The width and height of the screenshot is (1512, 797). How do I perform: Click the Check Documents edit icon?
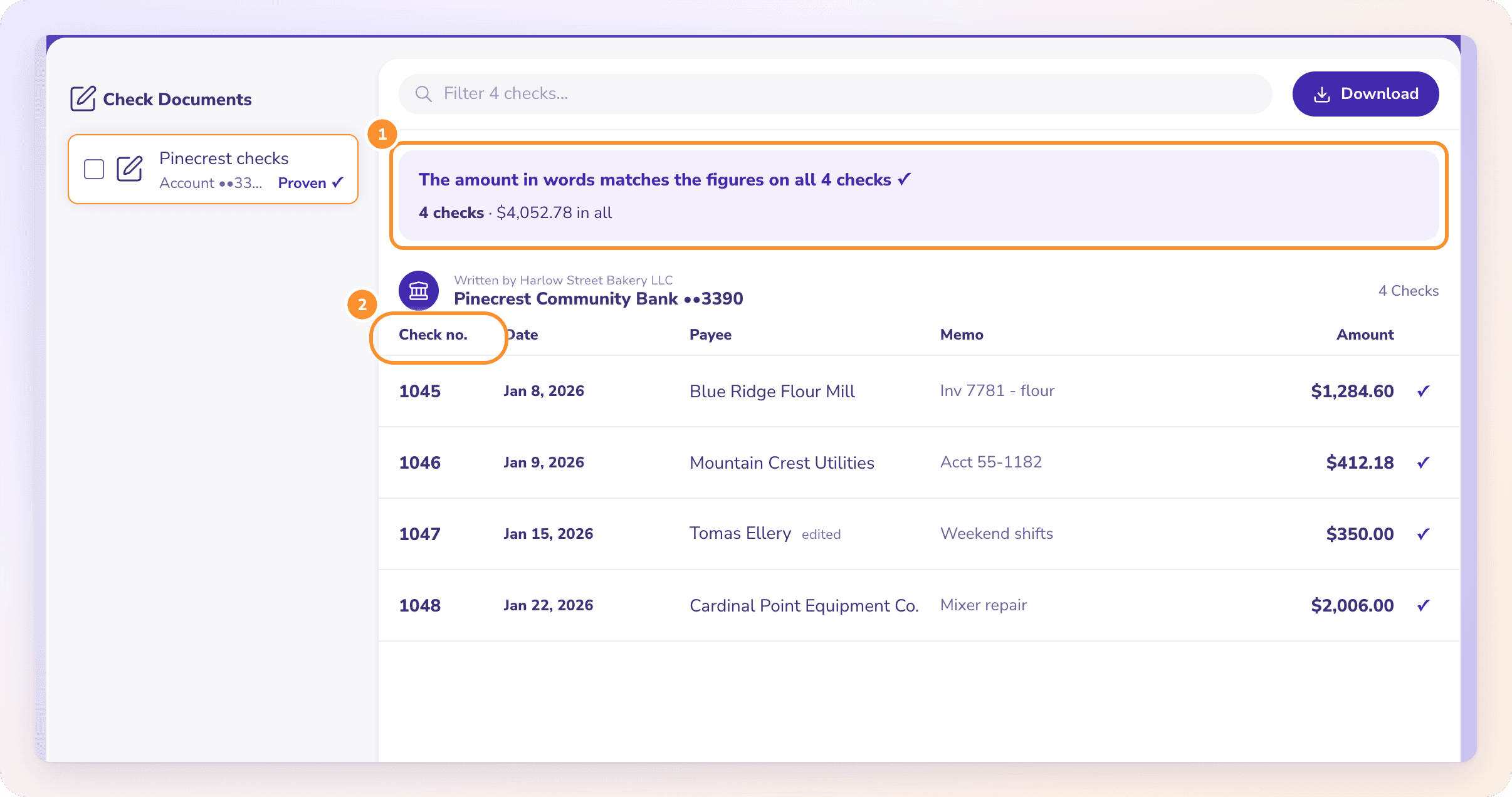point(83,99)
